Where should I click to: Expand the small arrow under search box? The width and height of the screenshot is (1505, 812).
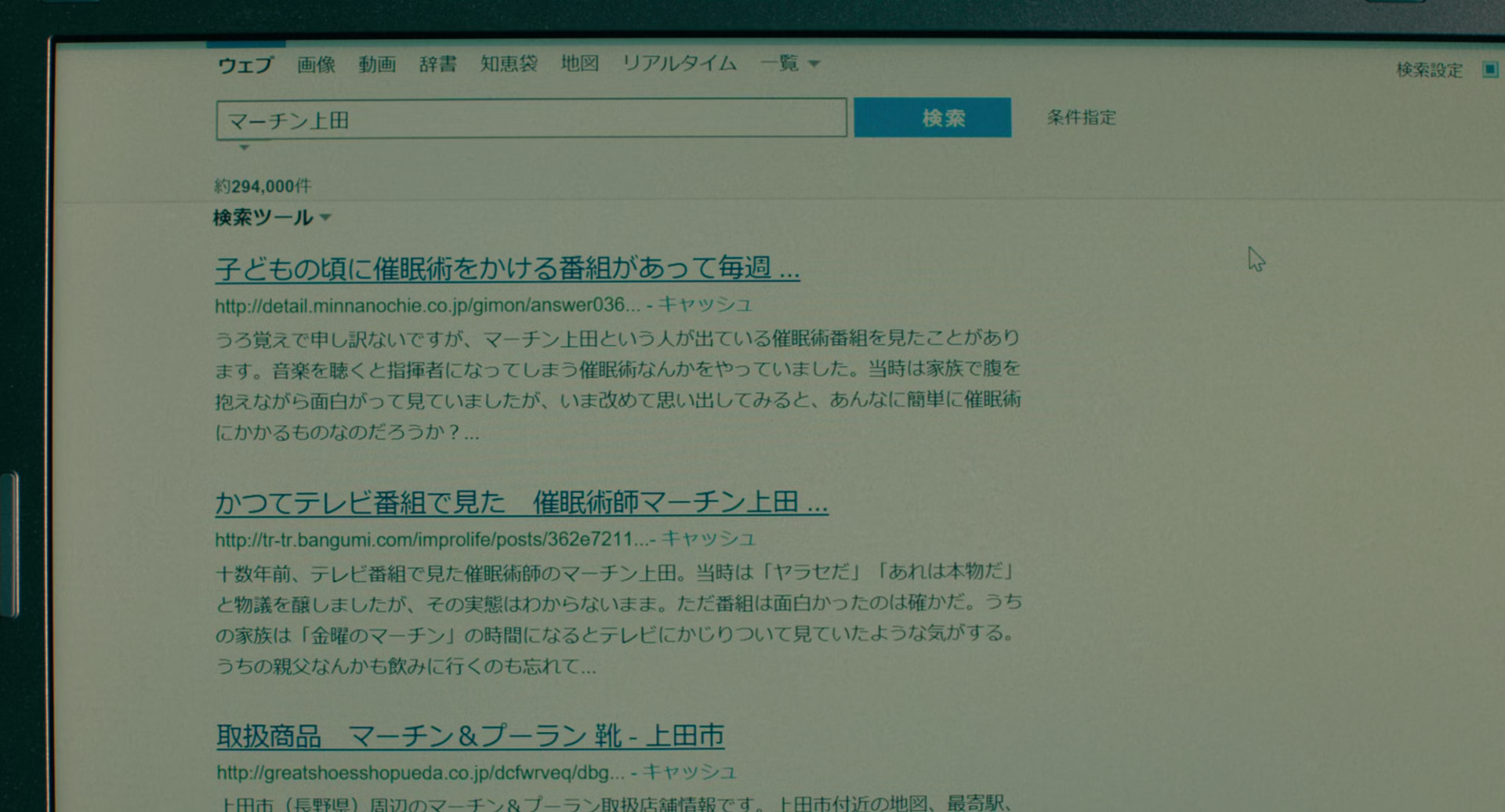(x=244, y=147)
